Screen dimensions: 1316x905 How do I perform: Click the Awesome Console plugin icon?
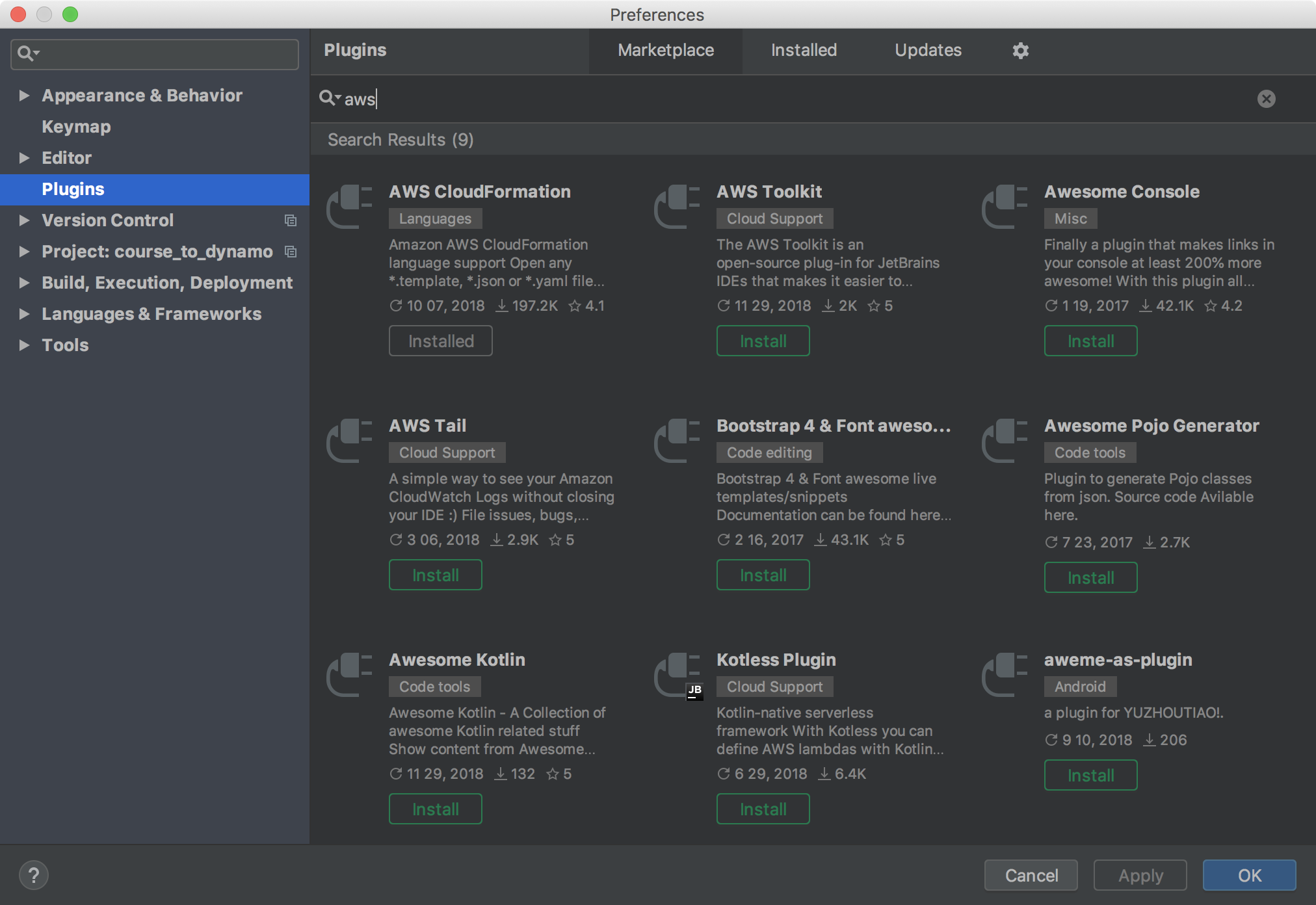coord(1005,207)
